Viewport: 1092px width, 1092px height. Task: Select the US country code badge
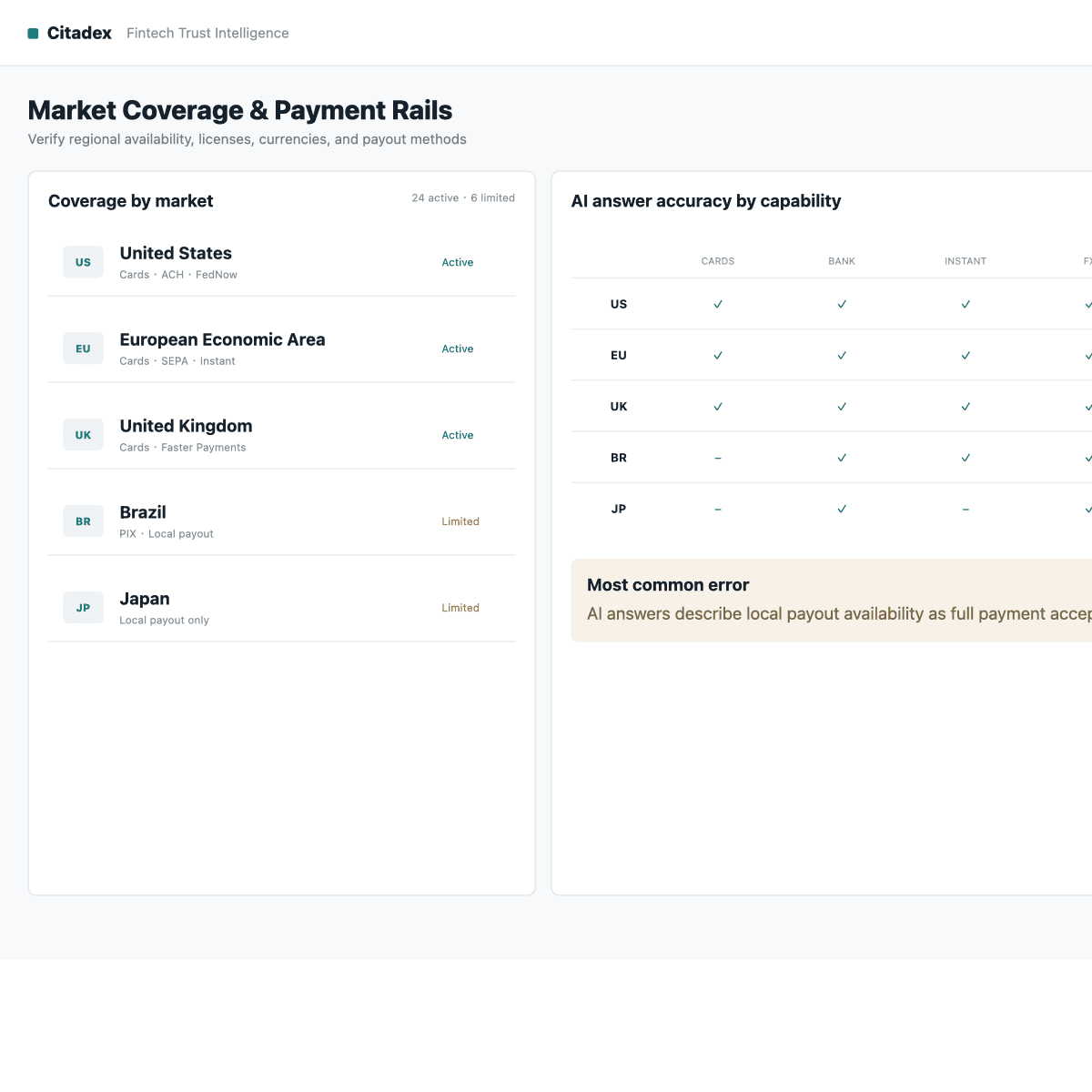coord(83,262)
